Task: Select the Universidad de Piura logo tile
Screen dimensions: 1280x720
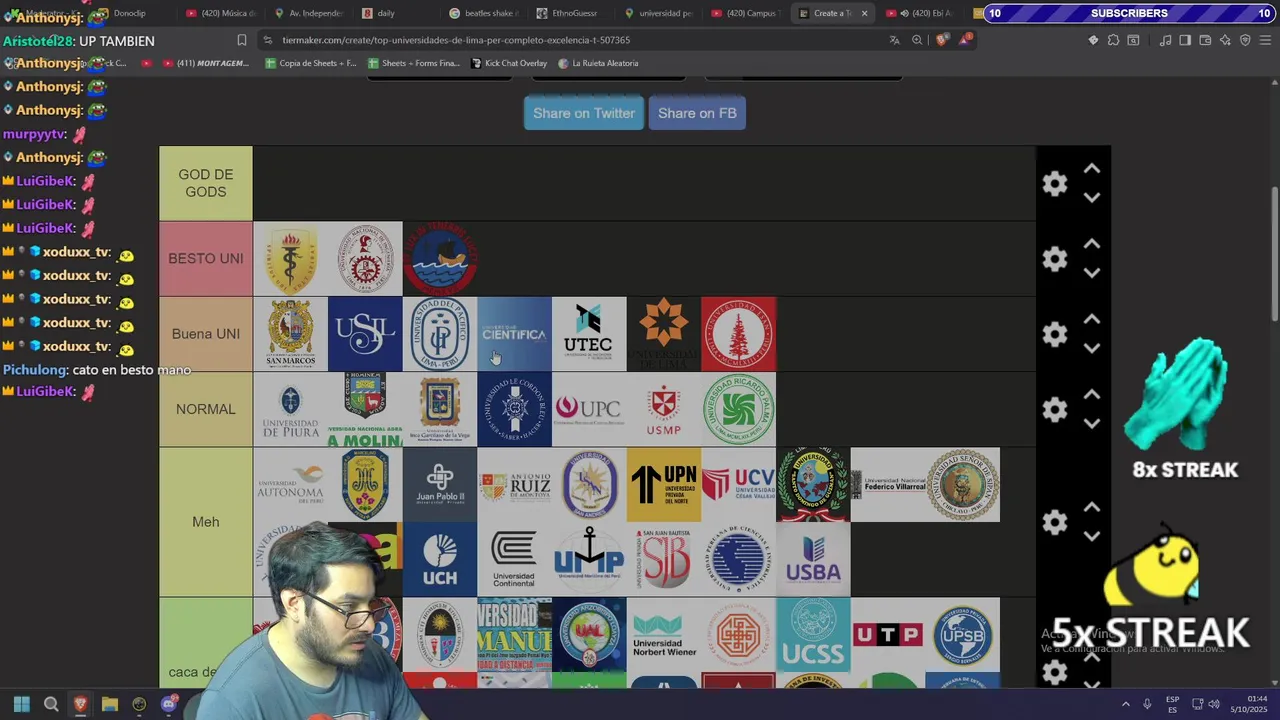Action: click(290, 409)
